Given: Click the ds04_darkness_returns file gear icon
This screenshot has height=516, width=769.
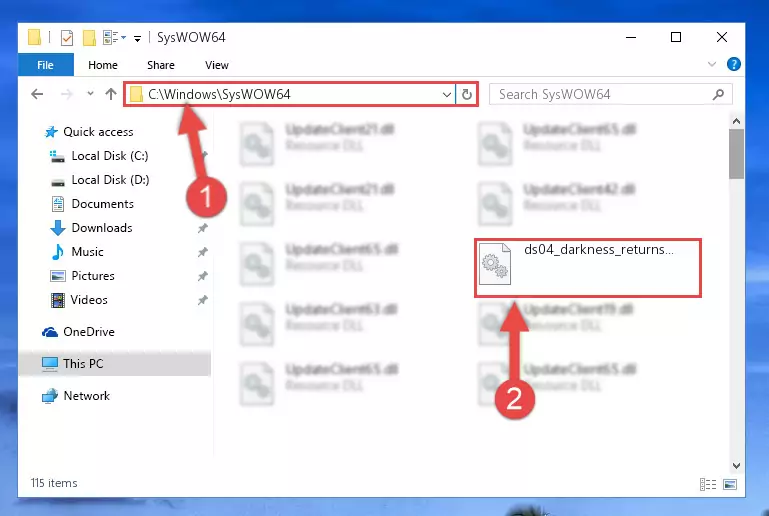Looking at the screenshot, I should click(x=495, y=264).
